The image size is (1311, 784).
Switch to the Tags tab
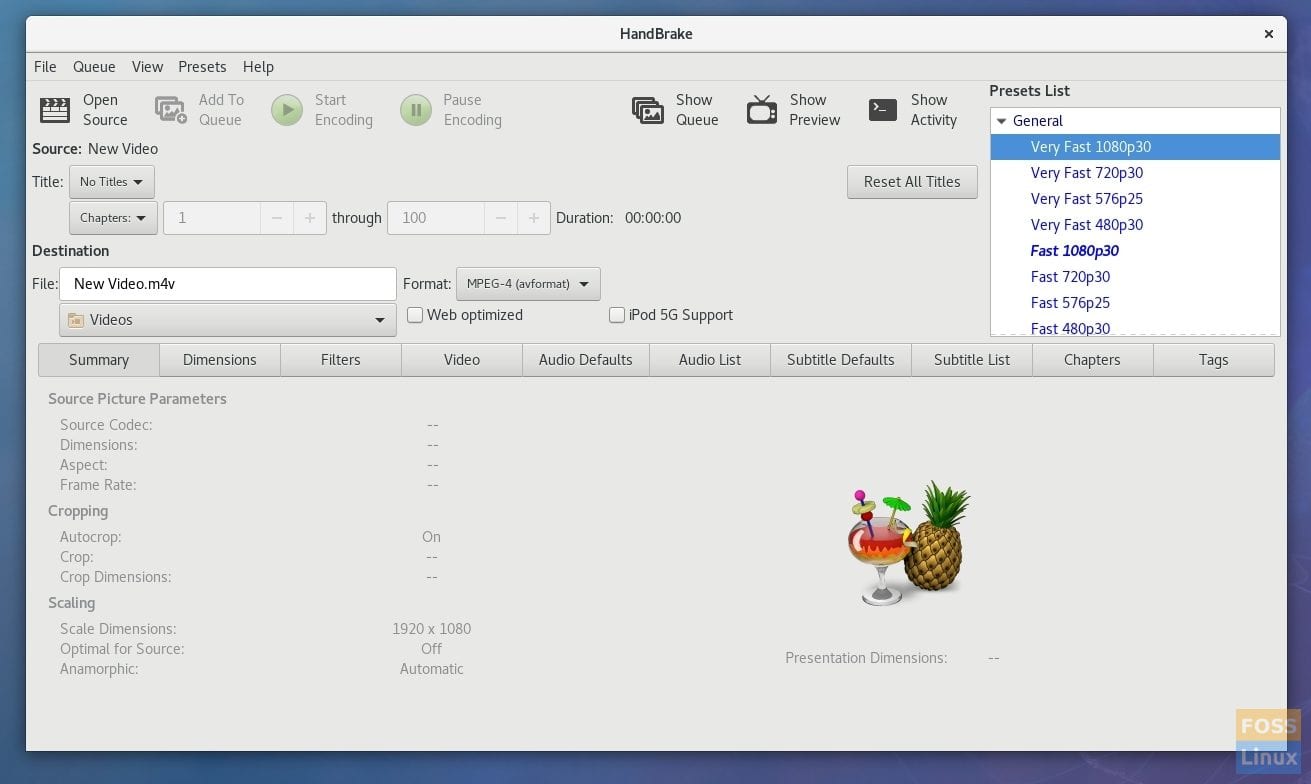[x=1214, y=360]
